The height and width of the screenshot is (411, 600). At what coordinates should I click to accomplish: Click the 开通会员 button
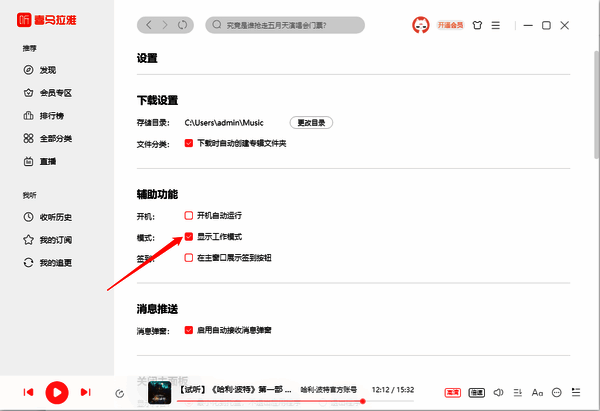450,25
